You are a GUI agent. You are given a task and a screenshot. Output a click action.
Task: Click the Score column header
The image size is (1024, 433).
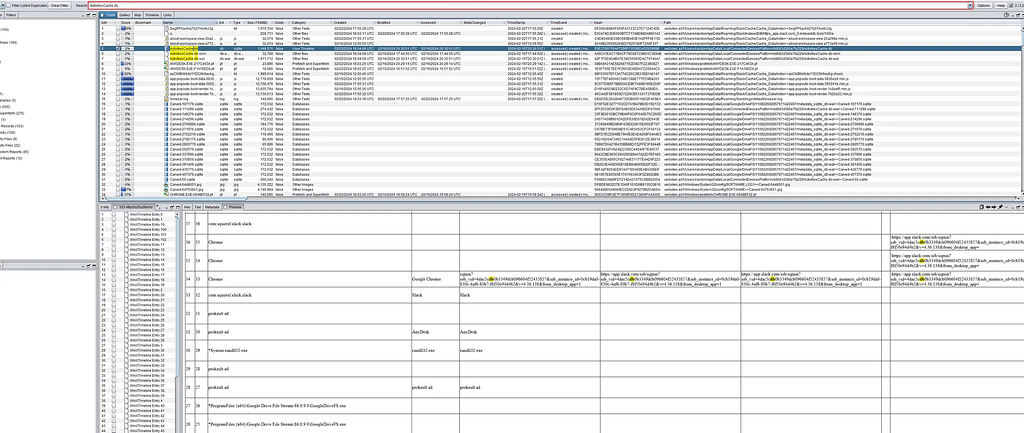coord(125,22)
